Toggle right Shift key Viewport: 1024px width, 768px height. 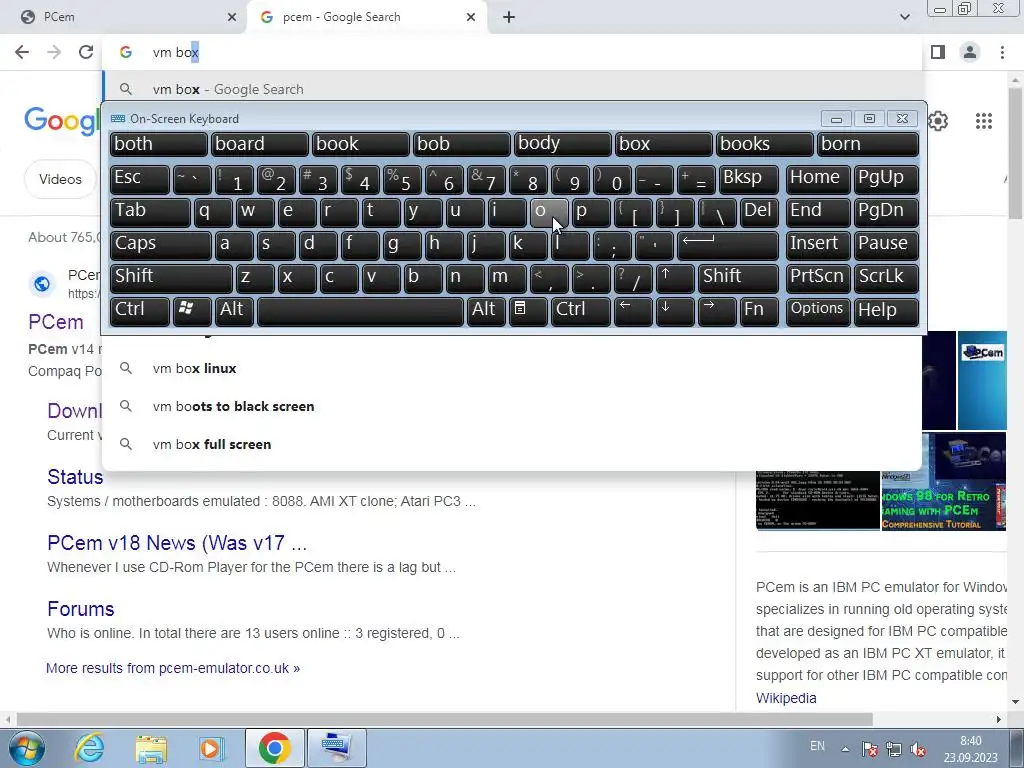coord(739,278)
